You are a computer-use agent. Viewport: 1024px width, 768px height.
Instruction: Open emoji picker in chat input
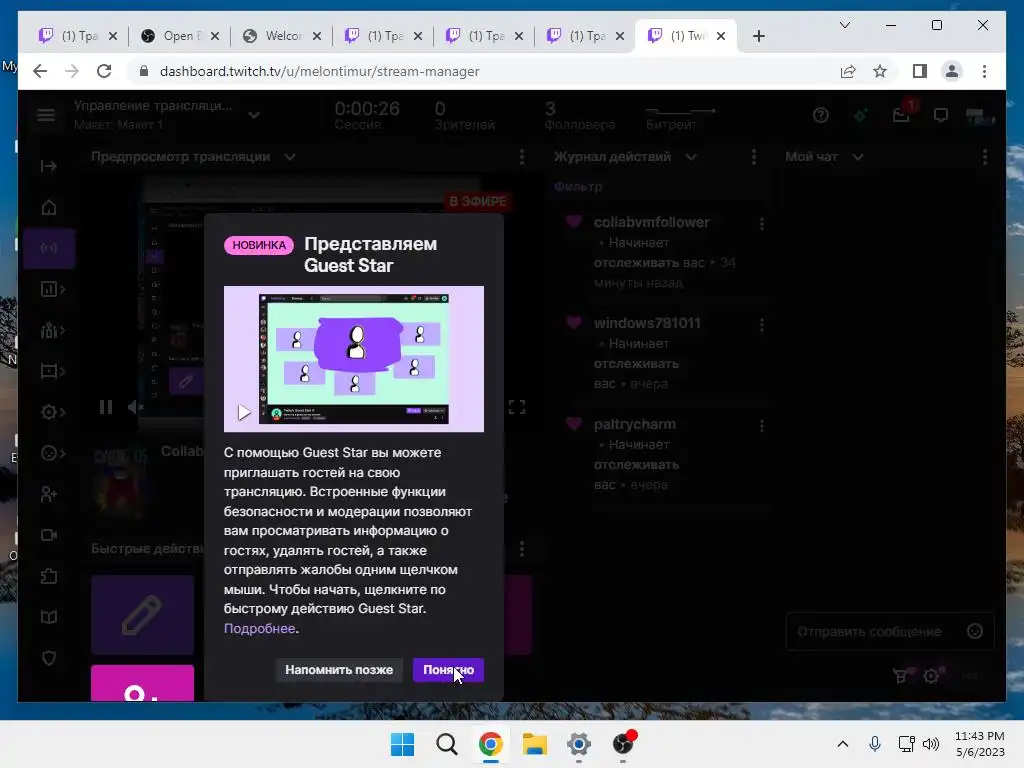(x=974, y=632)
